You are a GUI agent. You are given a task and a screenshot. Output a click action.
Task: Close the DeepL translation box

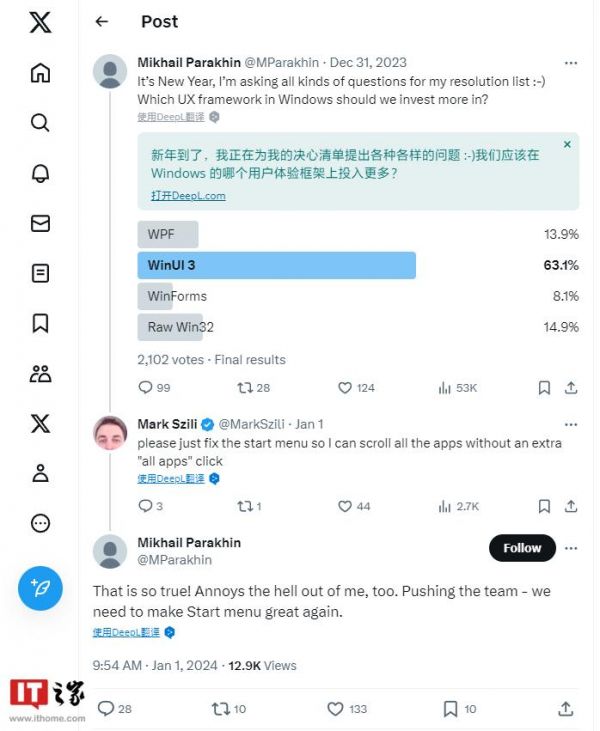567,145
